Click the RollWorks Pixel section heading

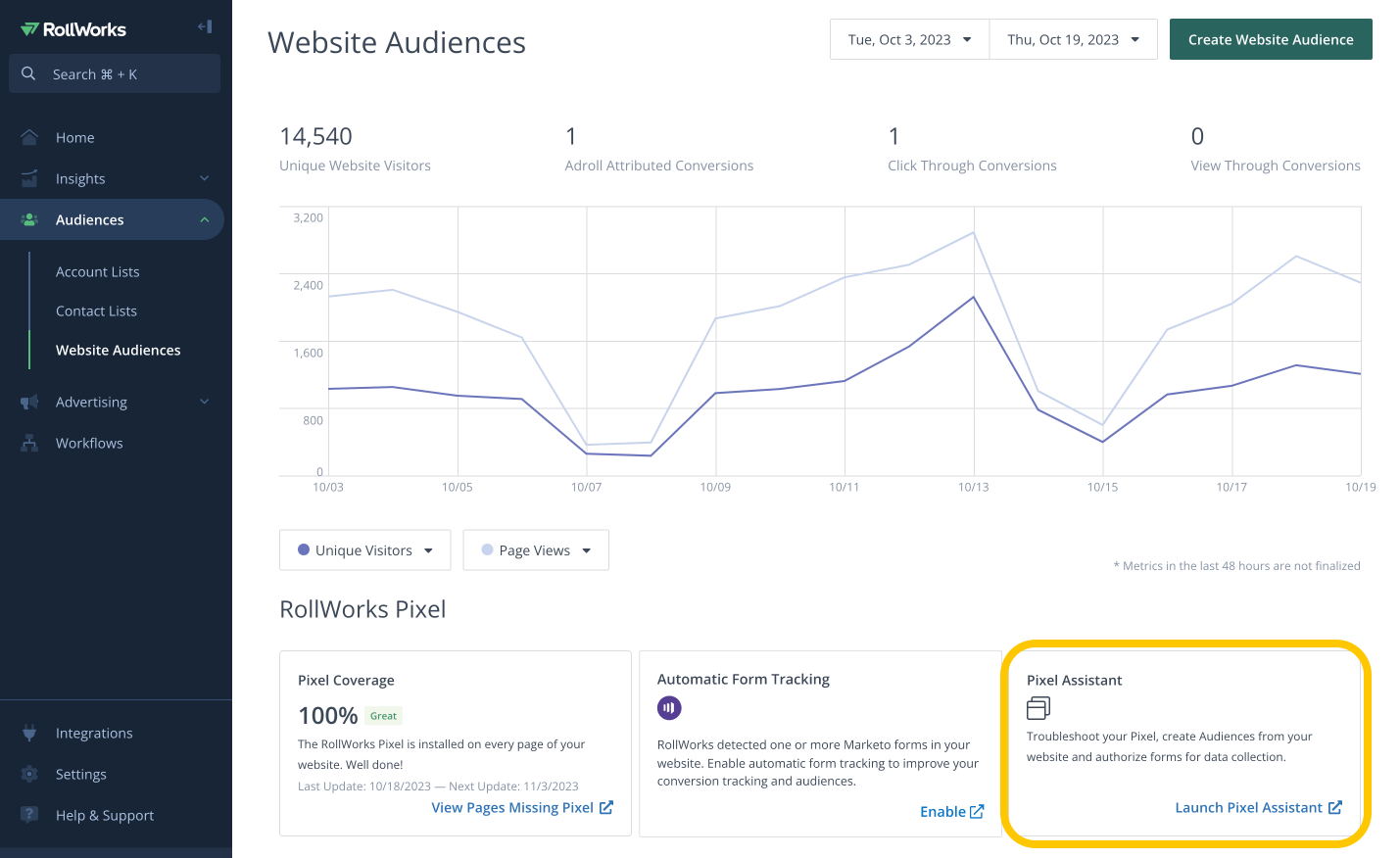(362, 609)
